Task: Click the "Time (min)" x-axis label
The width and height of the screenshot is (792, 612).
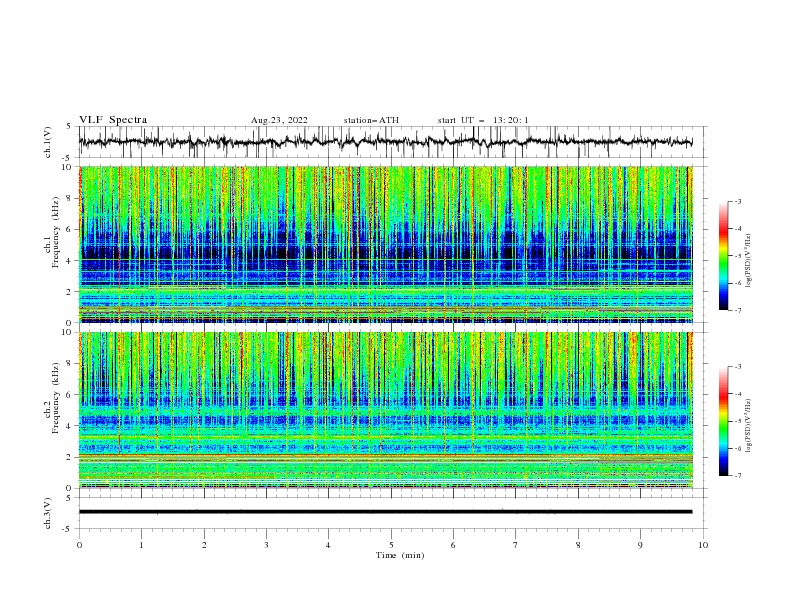Action: click(400, 555)
